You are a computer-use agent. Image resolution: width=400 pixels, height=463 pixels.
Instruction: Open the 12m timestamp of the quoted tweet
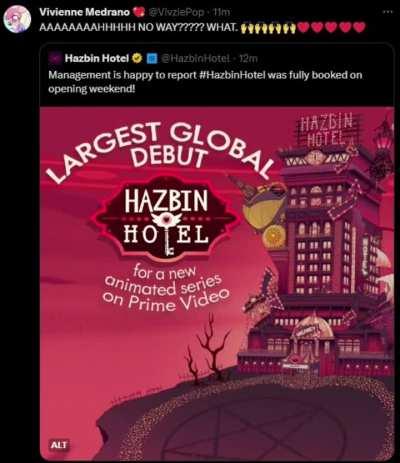[x=248, y=58]
